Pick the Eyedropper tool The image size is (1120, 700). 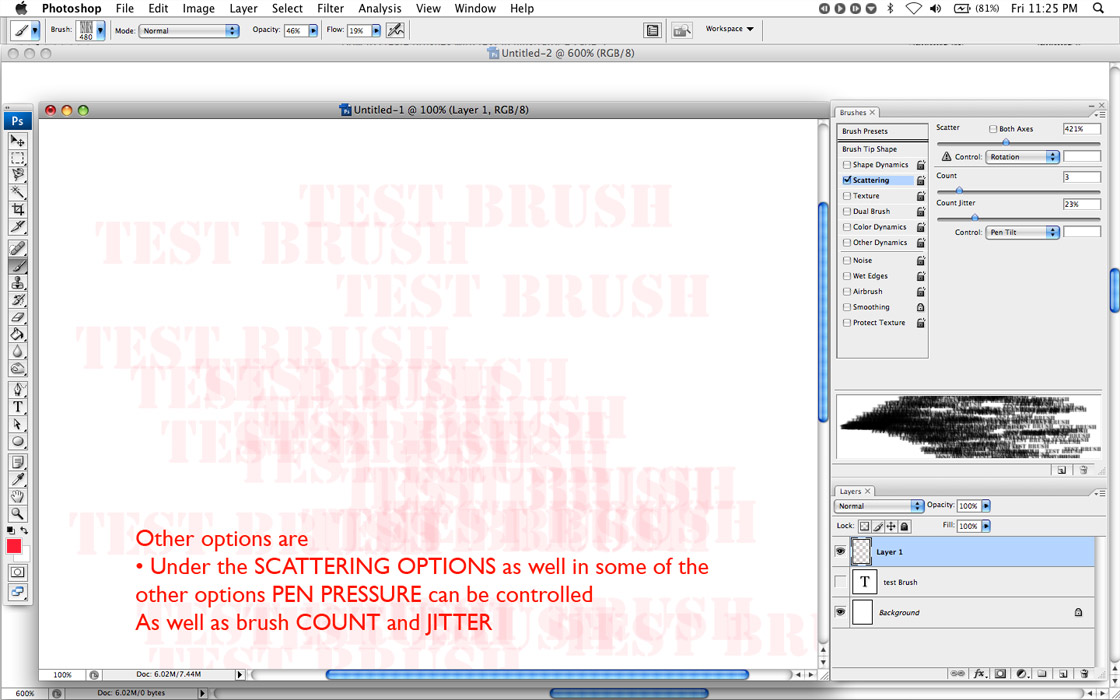(x=18, y=479)
